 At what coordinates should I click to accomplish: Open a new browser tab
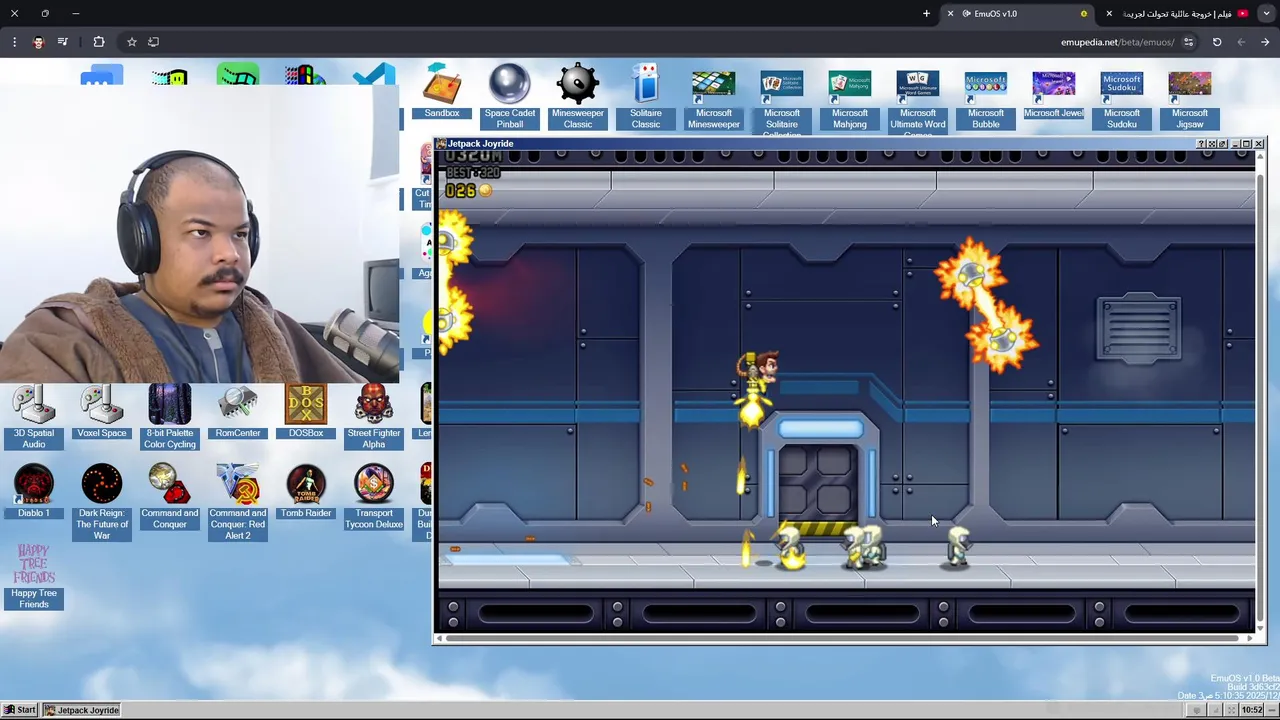click(926, 13)
